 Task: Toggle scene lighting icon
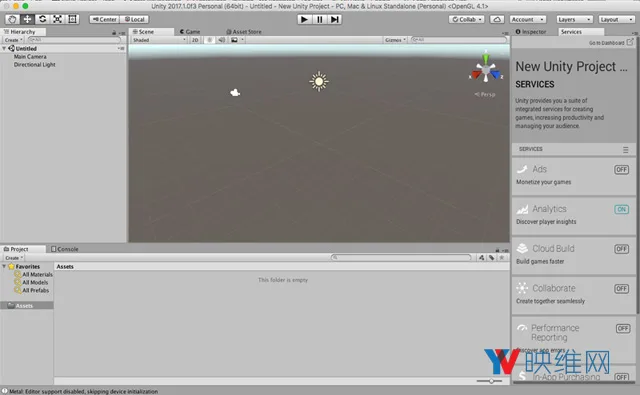click(x=209, y=40)
